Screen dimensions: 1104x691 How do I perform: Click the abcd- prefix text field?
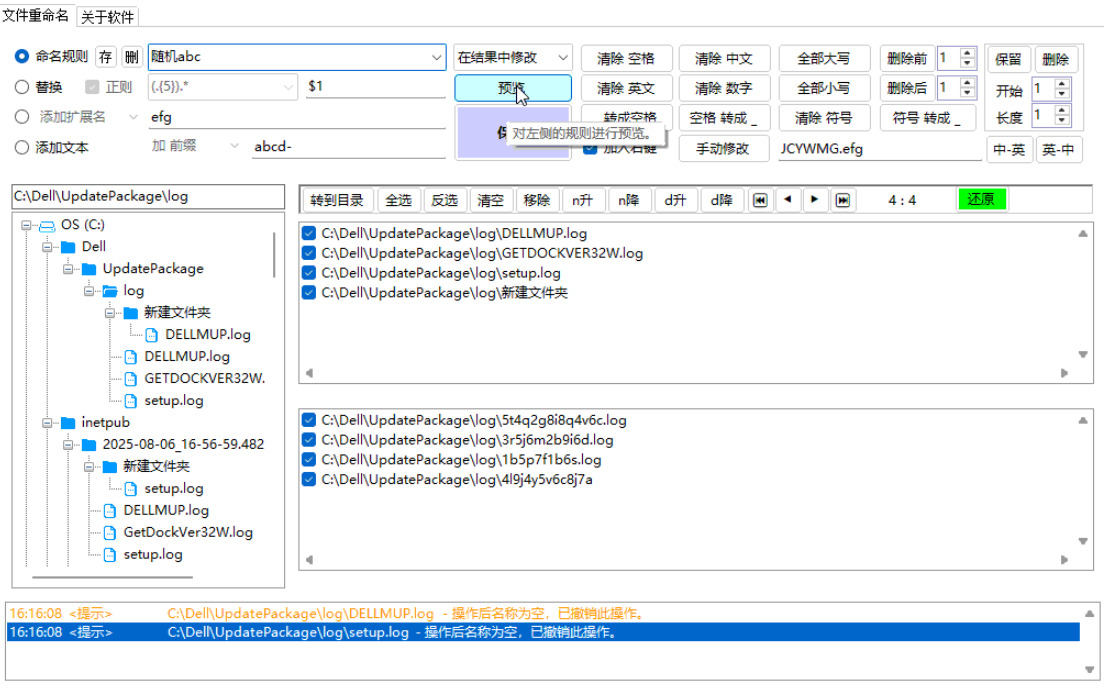pos(349,147)
